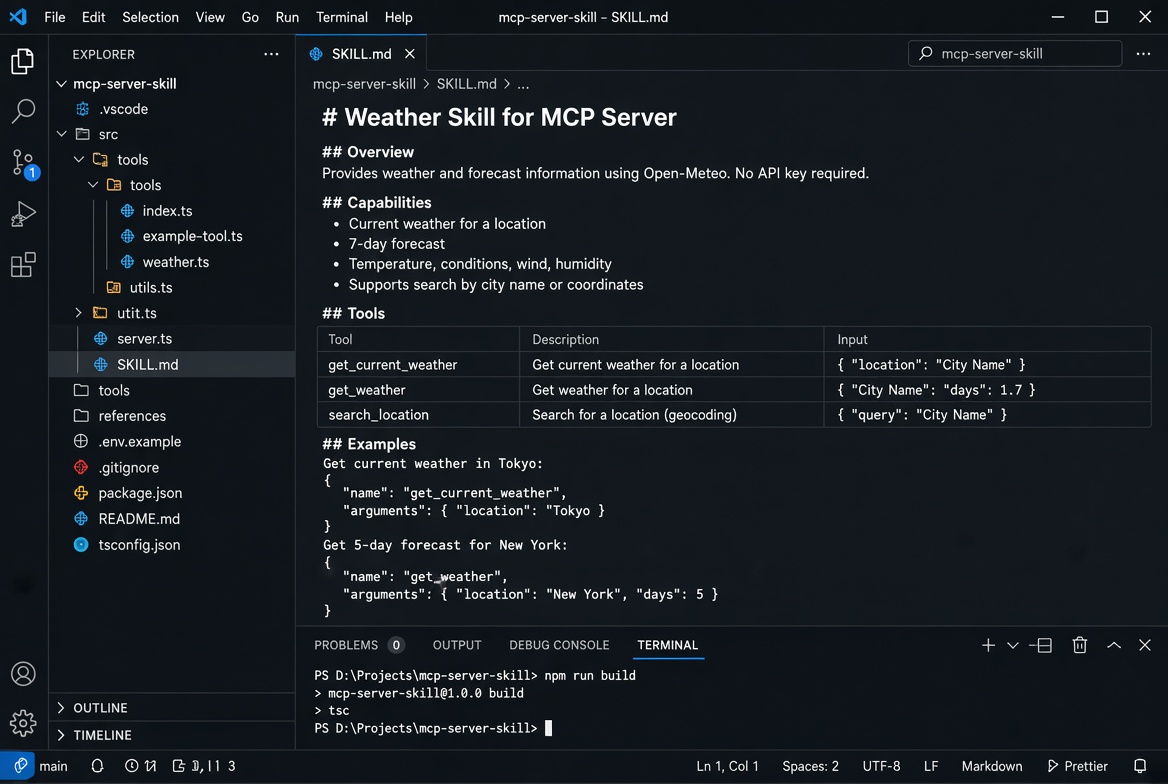Switch to the PROBLEMS panel tab
Image resolution: width=1168 pixels, height=784 pixels.
tap(358, 645)
